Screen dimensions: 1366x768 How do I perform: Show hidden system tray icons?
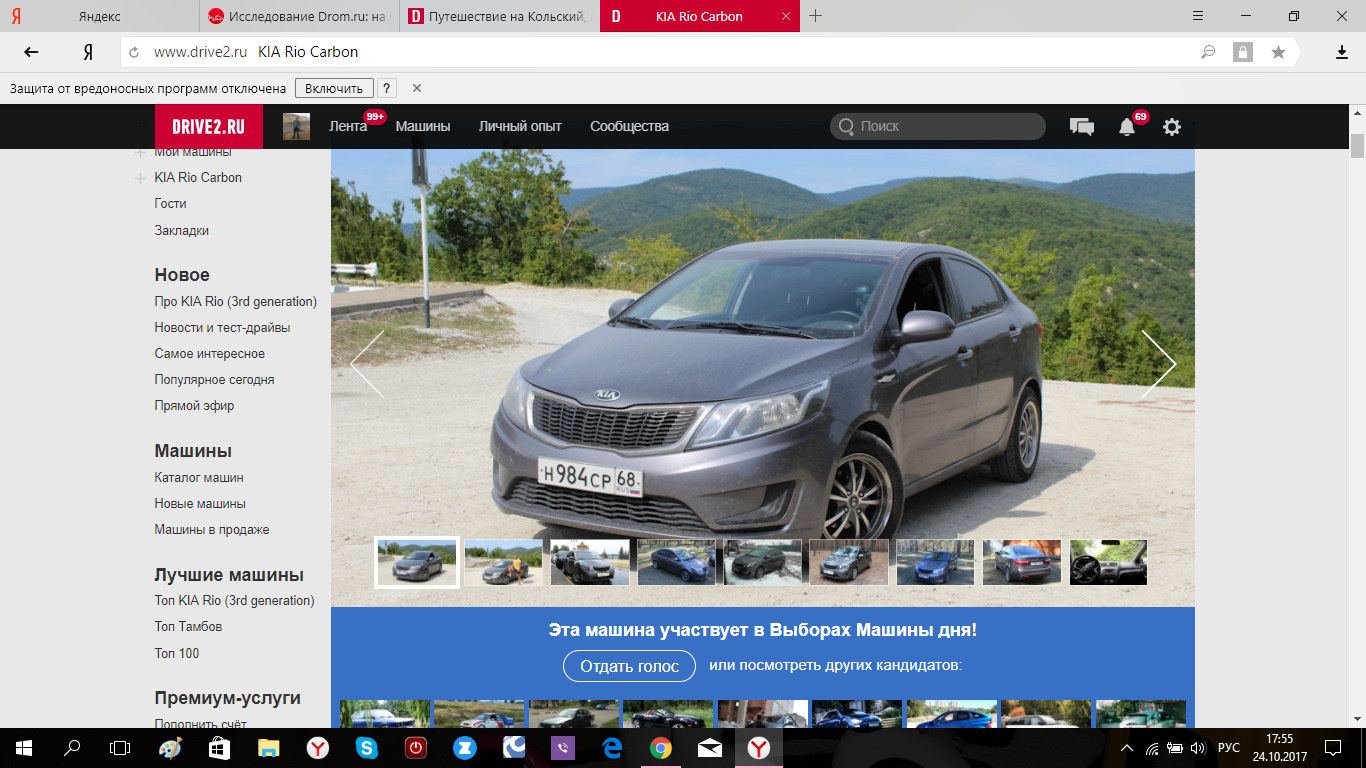[1127, 748]
